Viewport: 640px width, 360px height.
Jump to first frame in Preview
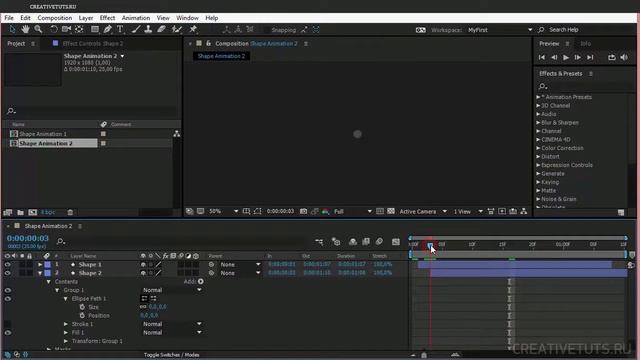coord(542,58)
